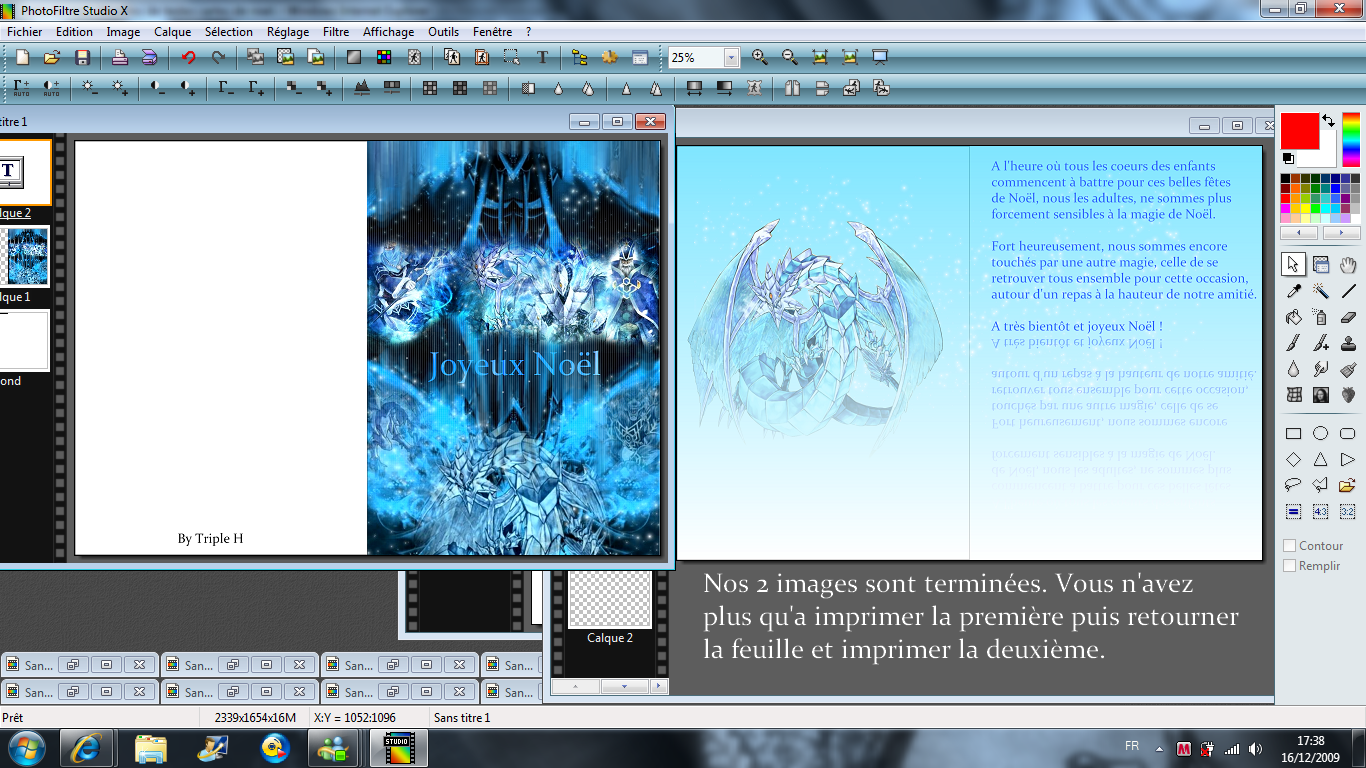This screenshot has height=768, width=1366.
Task: Set selection ratio to 3:2
Action: [1348, 511]
